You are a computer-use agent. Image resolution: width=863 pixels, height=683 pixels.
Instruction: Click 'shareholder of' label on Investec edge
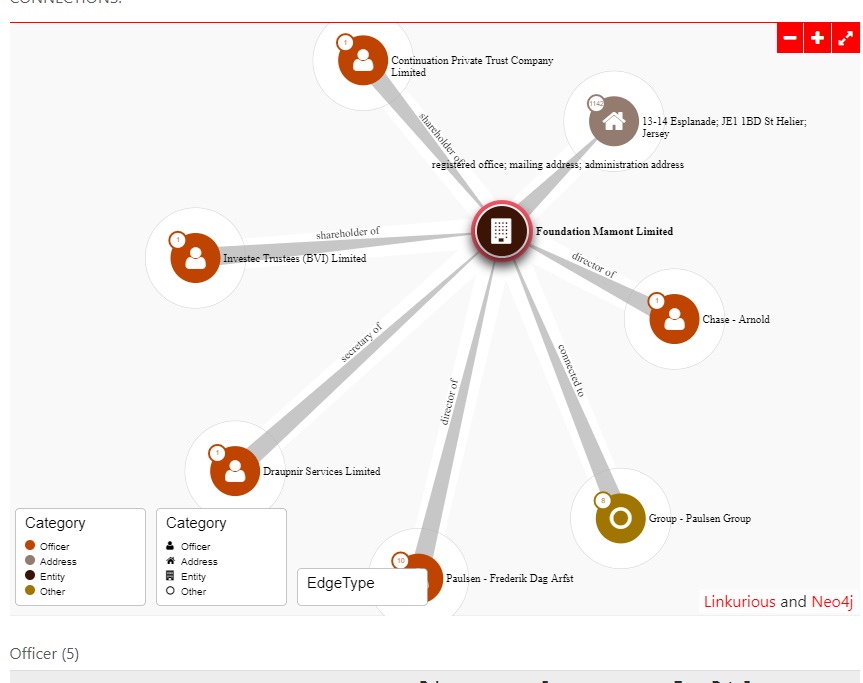click(348, 233)
